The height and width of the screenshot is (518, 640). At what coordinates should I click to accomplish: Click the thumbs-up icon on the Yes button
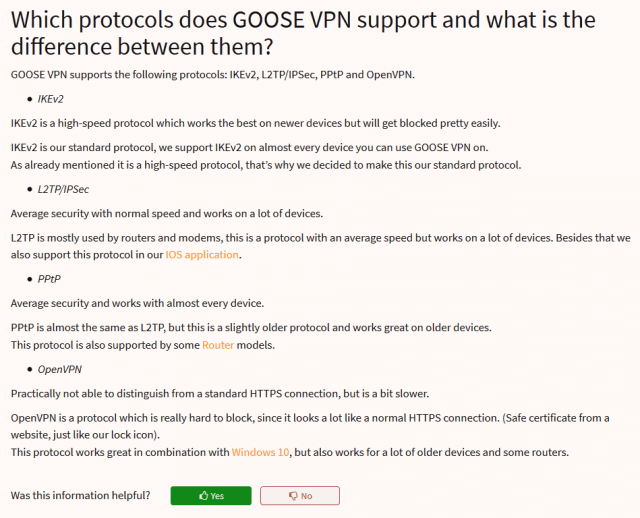[x=203, y=496]
